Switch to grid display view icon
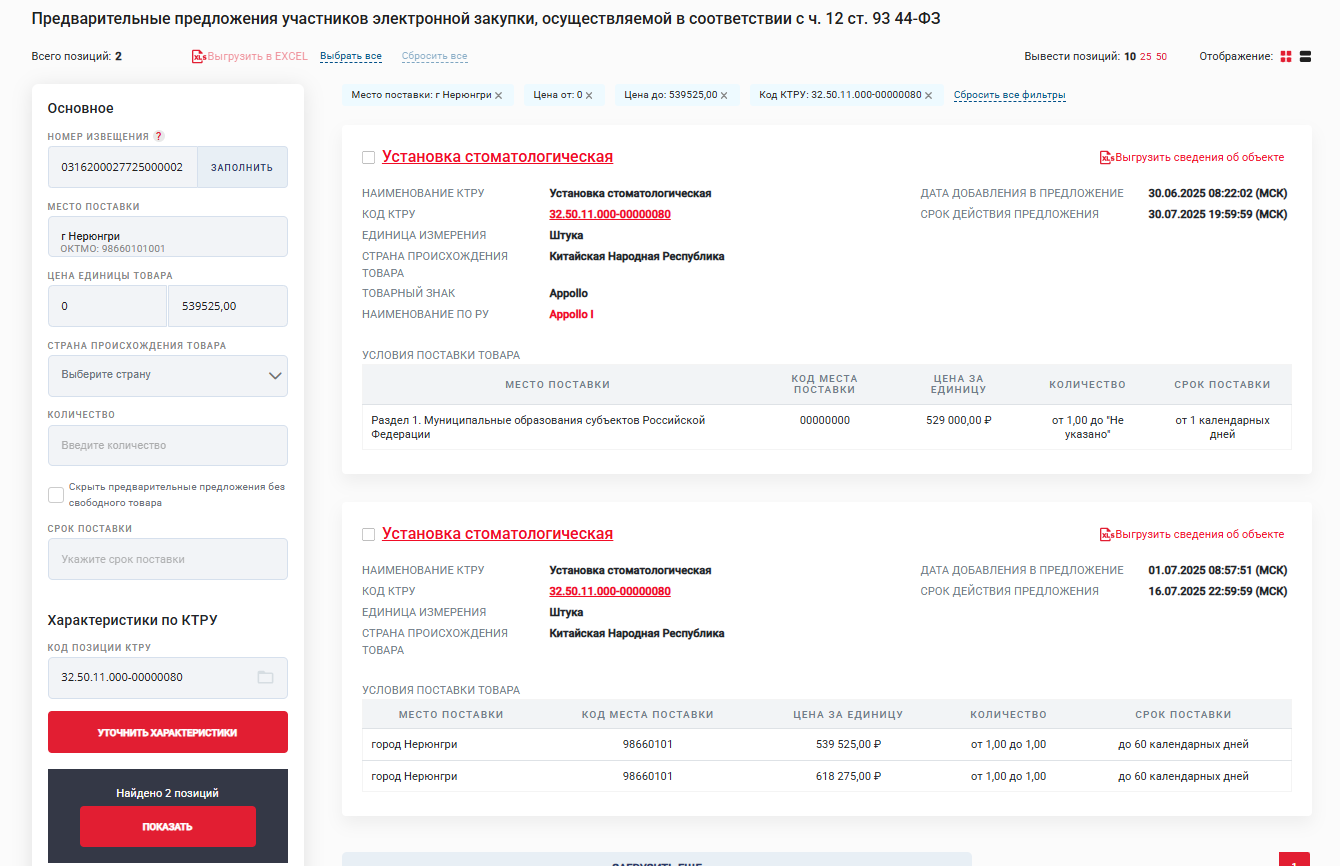 tap(1286, 57)
